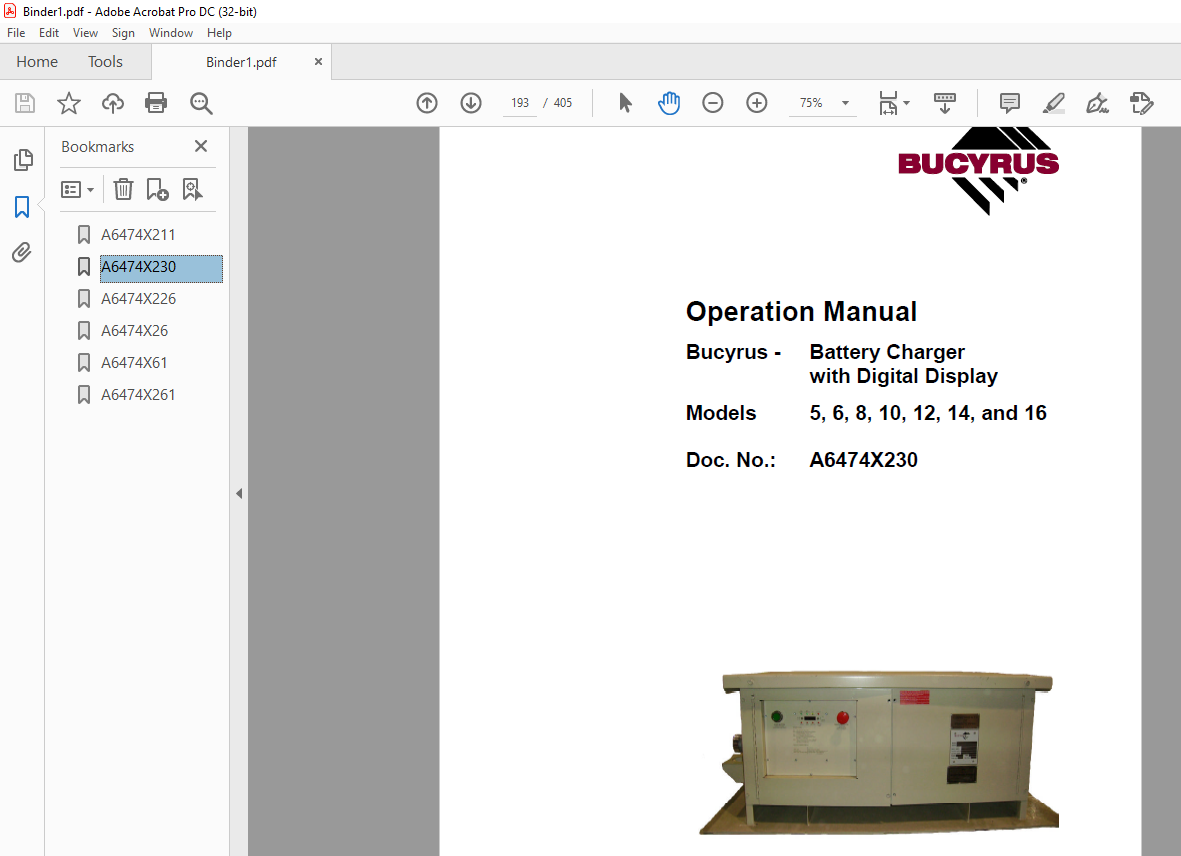1181x856 pixels.
Task: Open the Window menu
Action: [171, 33]
